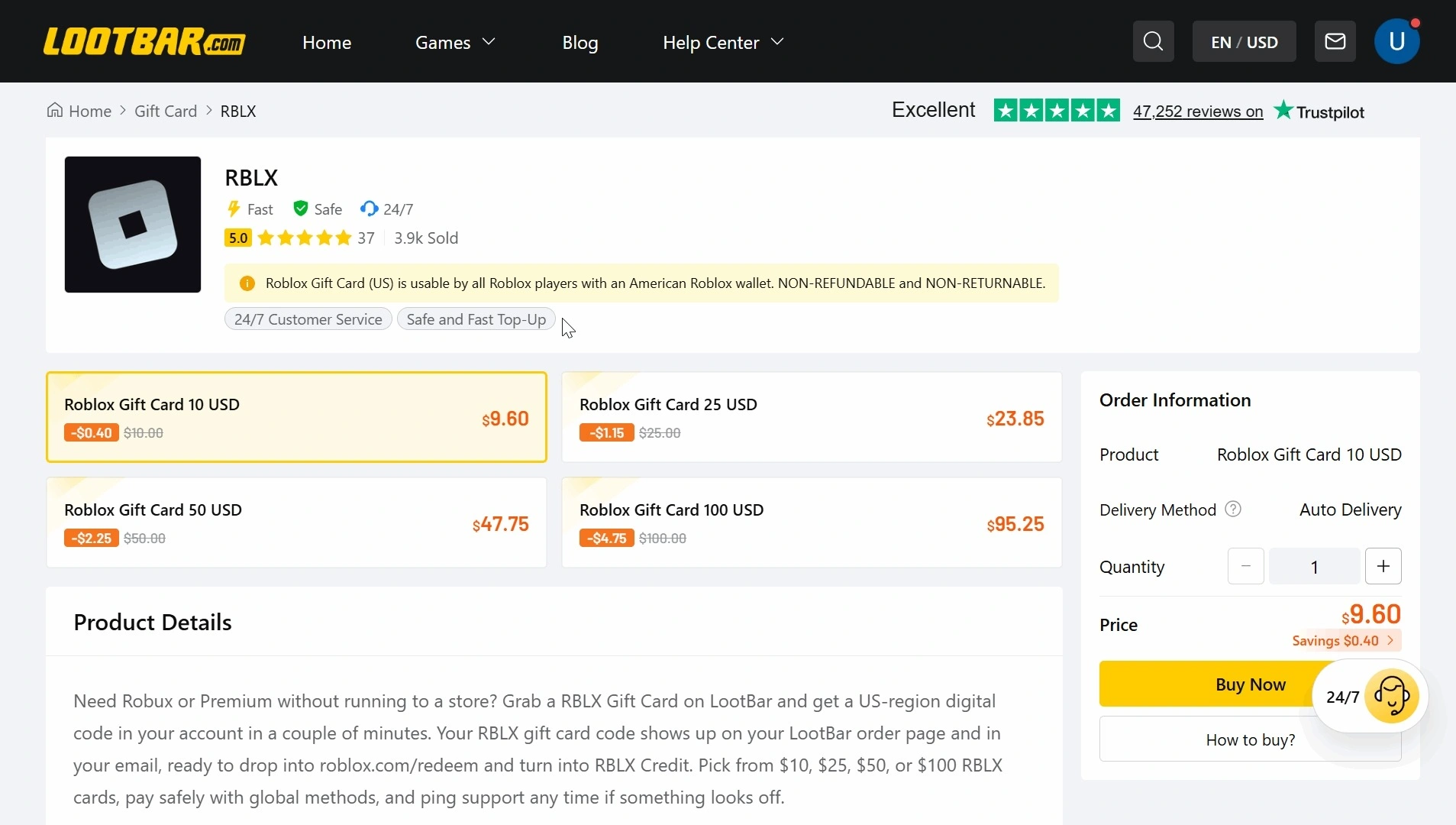Viewport: 1456px width, 825px height.
Task: Click the product star rating icons
Action: (305, 238)
